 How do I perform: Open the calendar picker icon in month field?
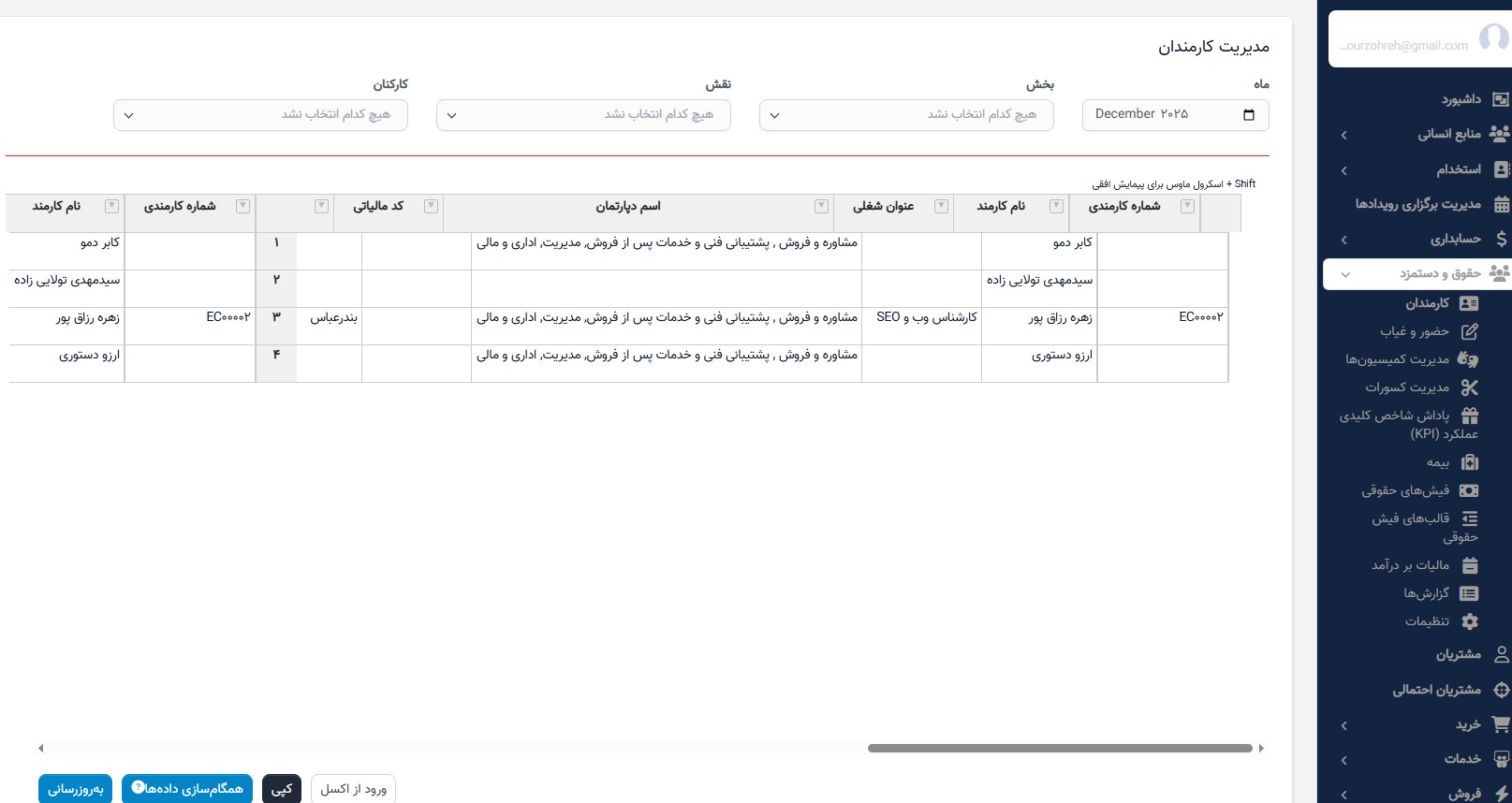pyautogui.click(x=1249, y=114)
